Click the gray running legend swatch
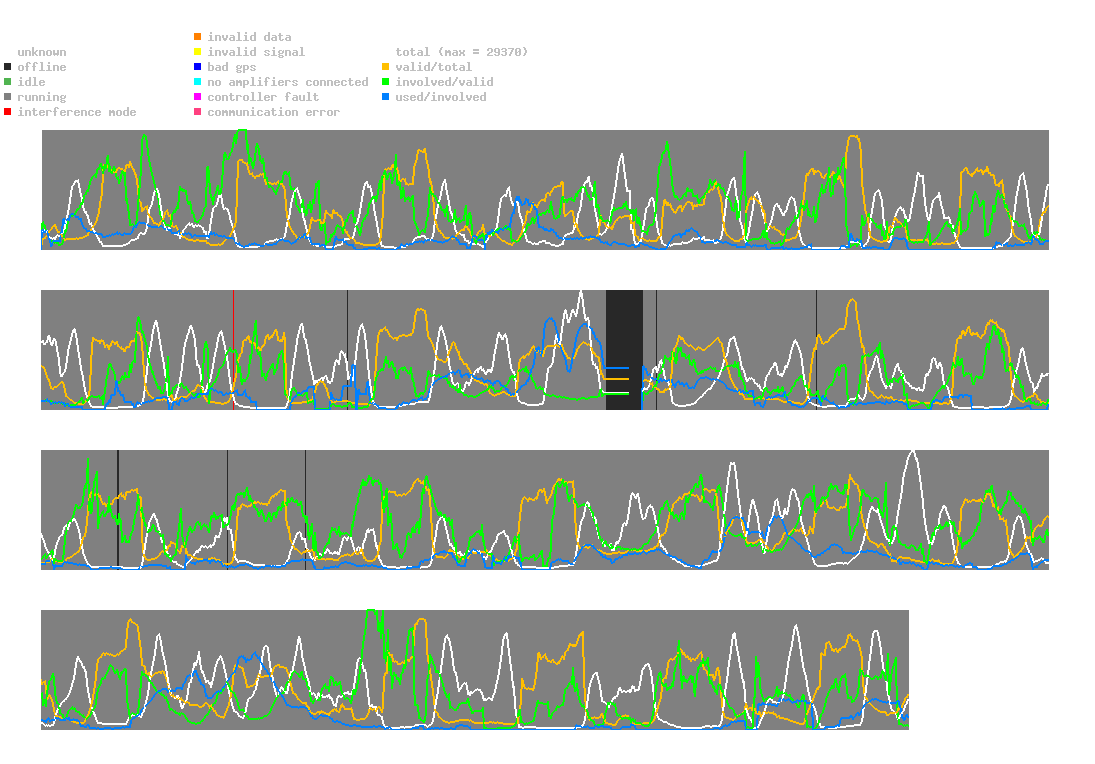The image size is (1095, 764). (x=8, y=97)
